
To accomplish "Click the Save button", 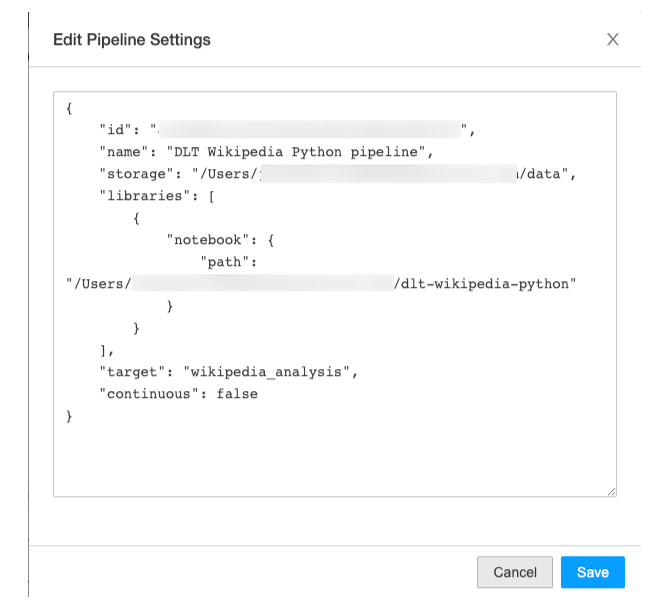I will pos(592,572).
